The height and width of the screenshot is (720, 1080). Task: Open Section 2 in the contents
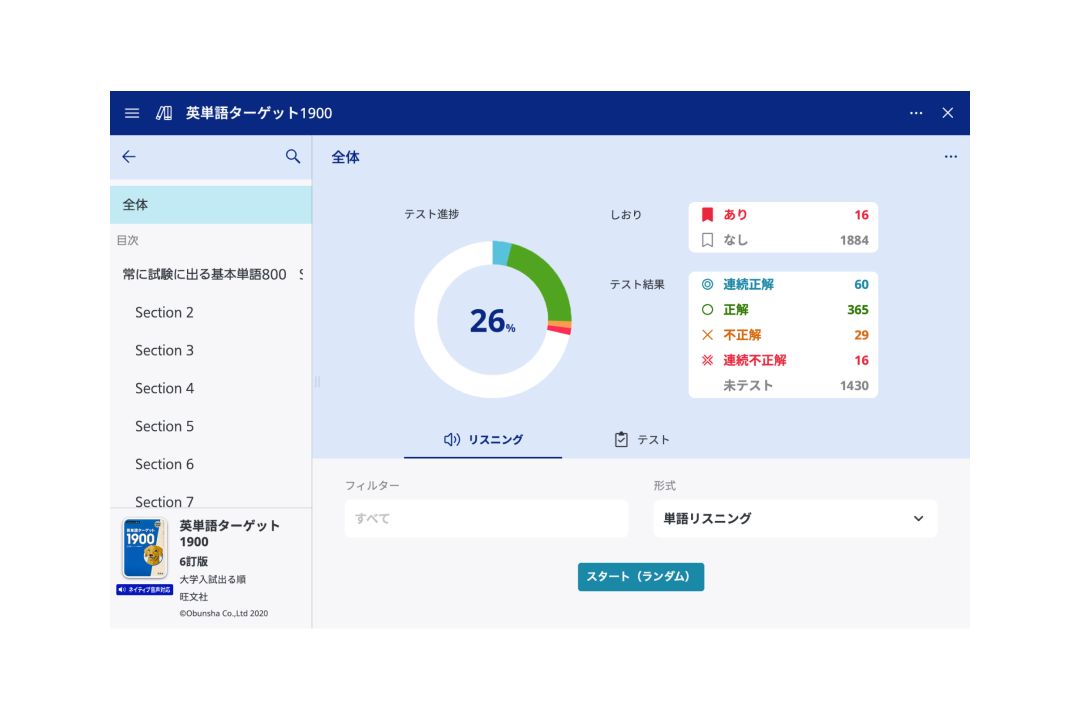click(x=211, y=312)
